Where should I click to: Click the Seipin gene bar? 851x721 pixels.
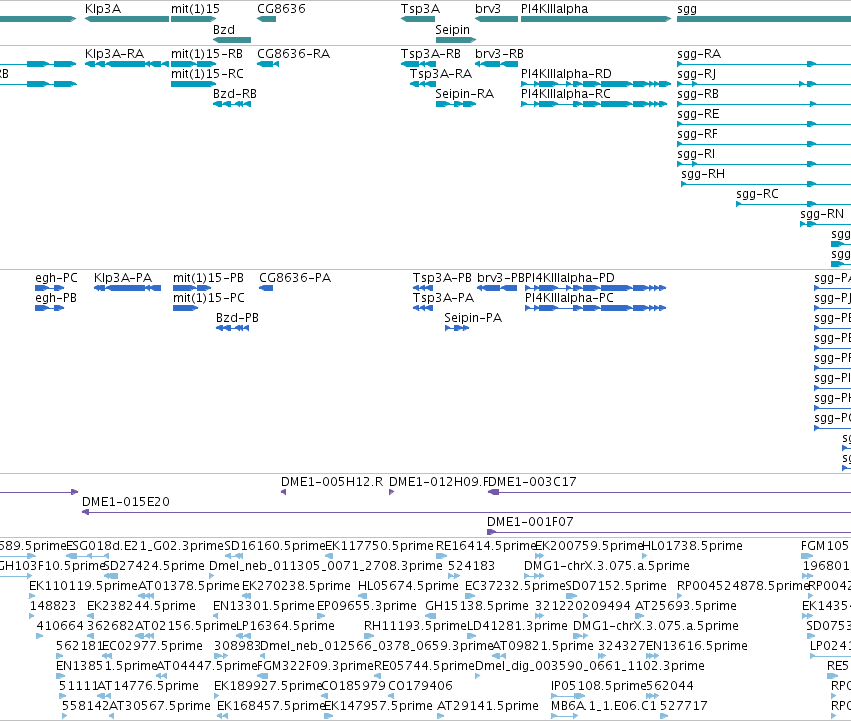coord(455,40)
